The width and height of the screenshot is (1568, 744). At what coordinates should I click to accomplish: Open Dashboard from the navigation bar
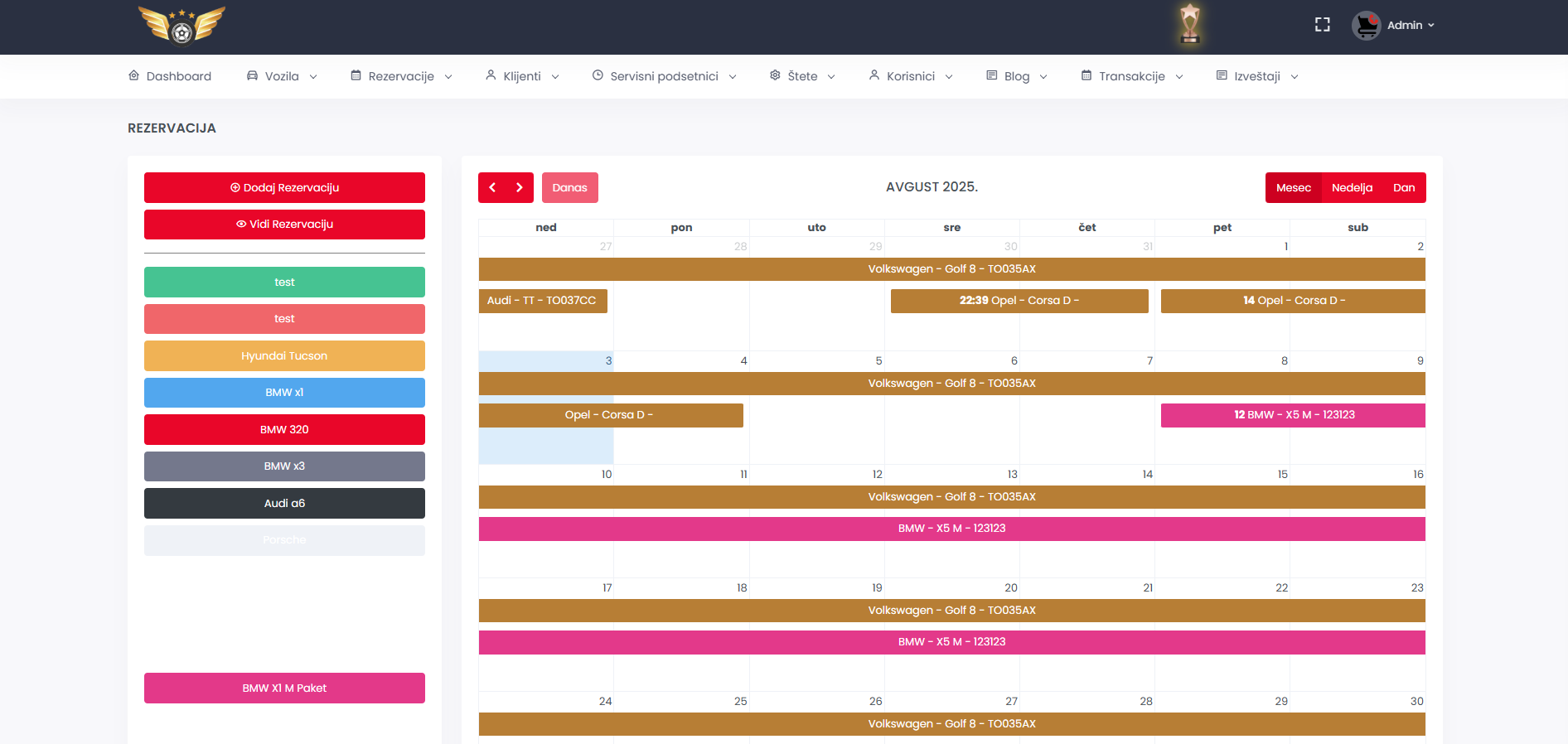click(170, 76)
